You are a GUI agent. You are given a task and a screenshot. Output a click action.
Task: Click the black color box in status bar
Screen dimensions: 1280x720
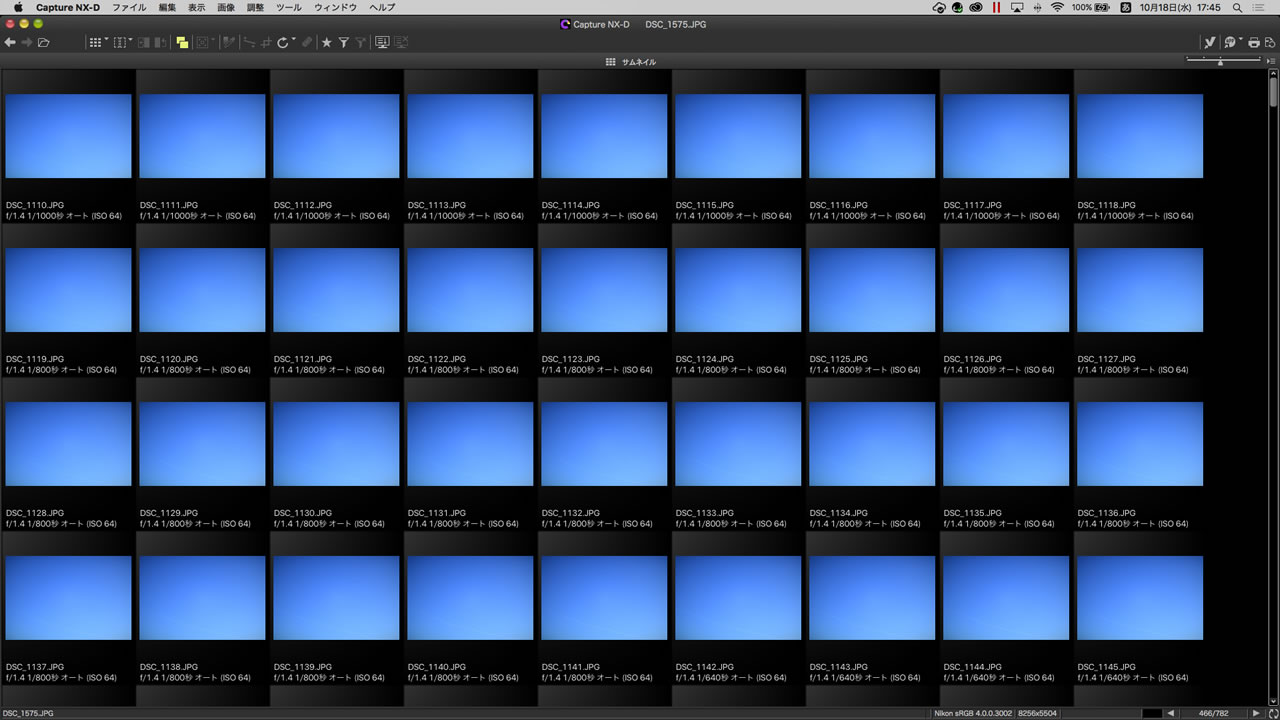1152,713
